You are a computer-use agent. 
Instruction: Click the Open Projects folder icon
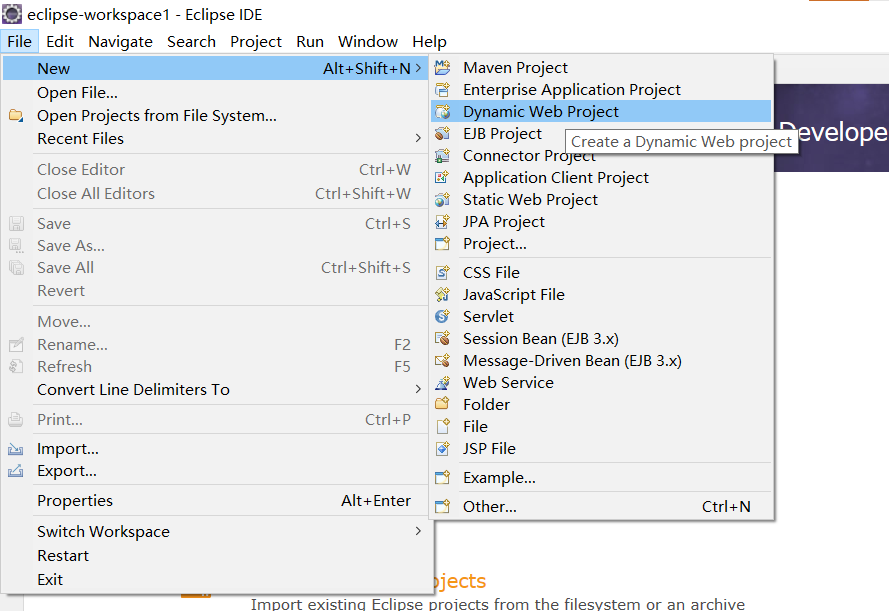click(x=16, y=116)
